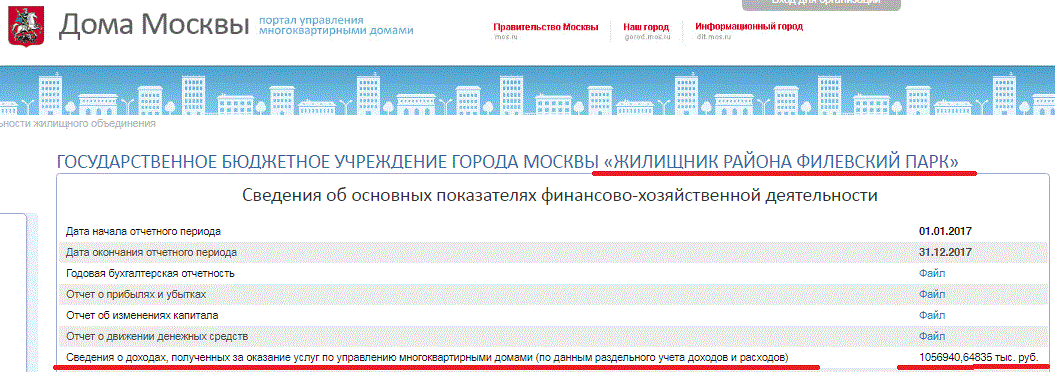The width and height of the screenshot is (1055, 372).
Task: Open the Отчет об изменениях капитала file
Action: click(x=932, y=315)
